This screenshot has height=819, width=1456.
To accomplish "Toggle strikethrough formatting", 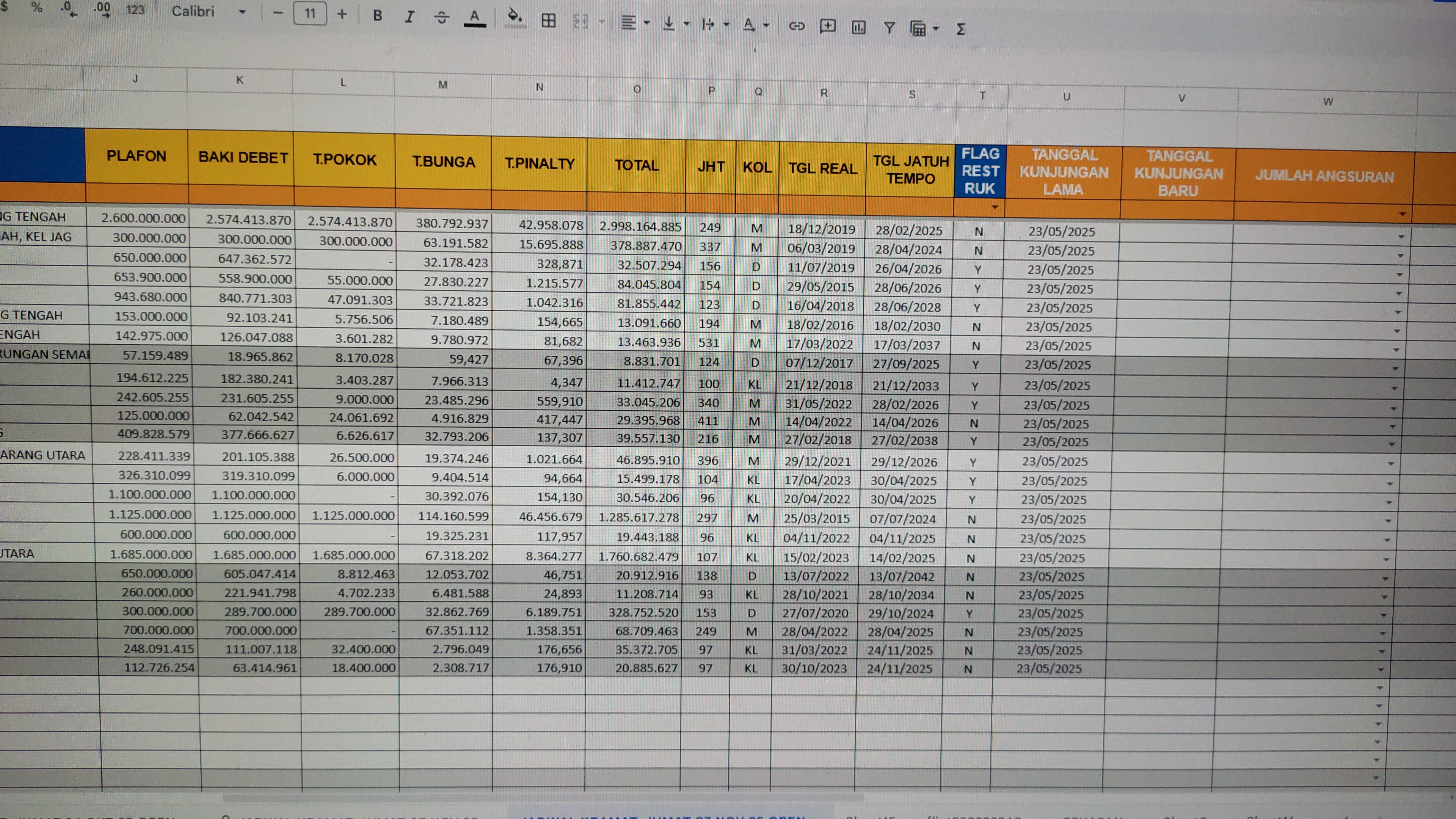I will click(441, 18).
